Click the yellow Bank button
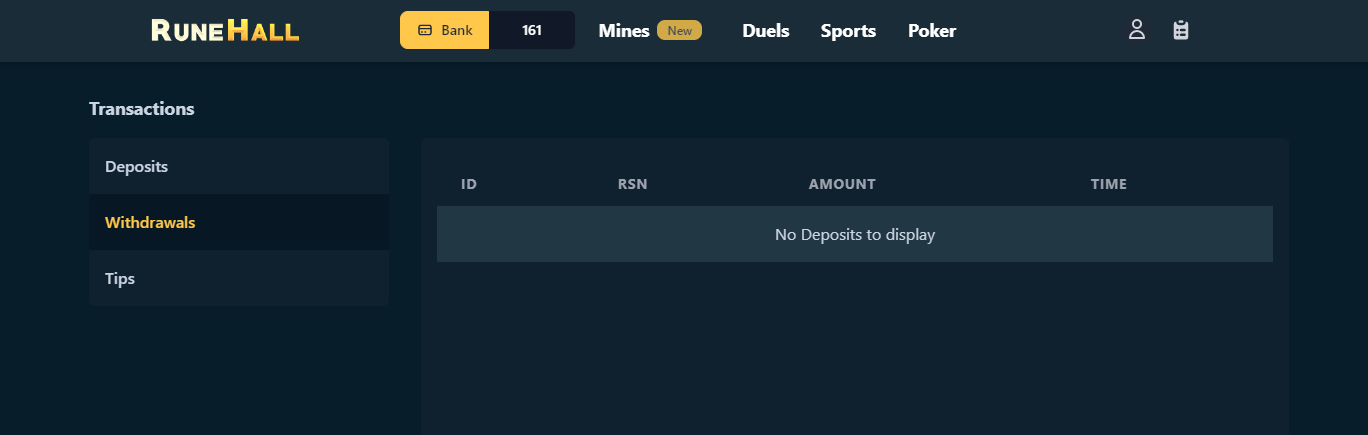This screenshot has width=1368, height=435. click(x=445, y=30)
